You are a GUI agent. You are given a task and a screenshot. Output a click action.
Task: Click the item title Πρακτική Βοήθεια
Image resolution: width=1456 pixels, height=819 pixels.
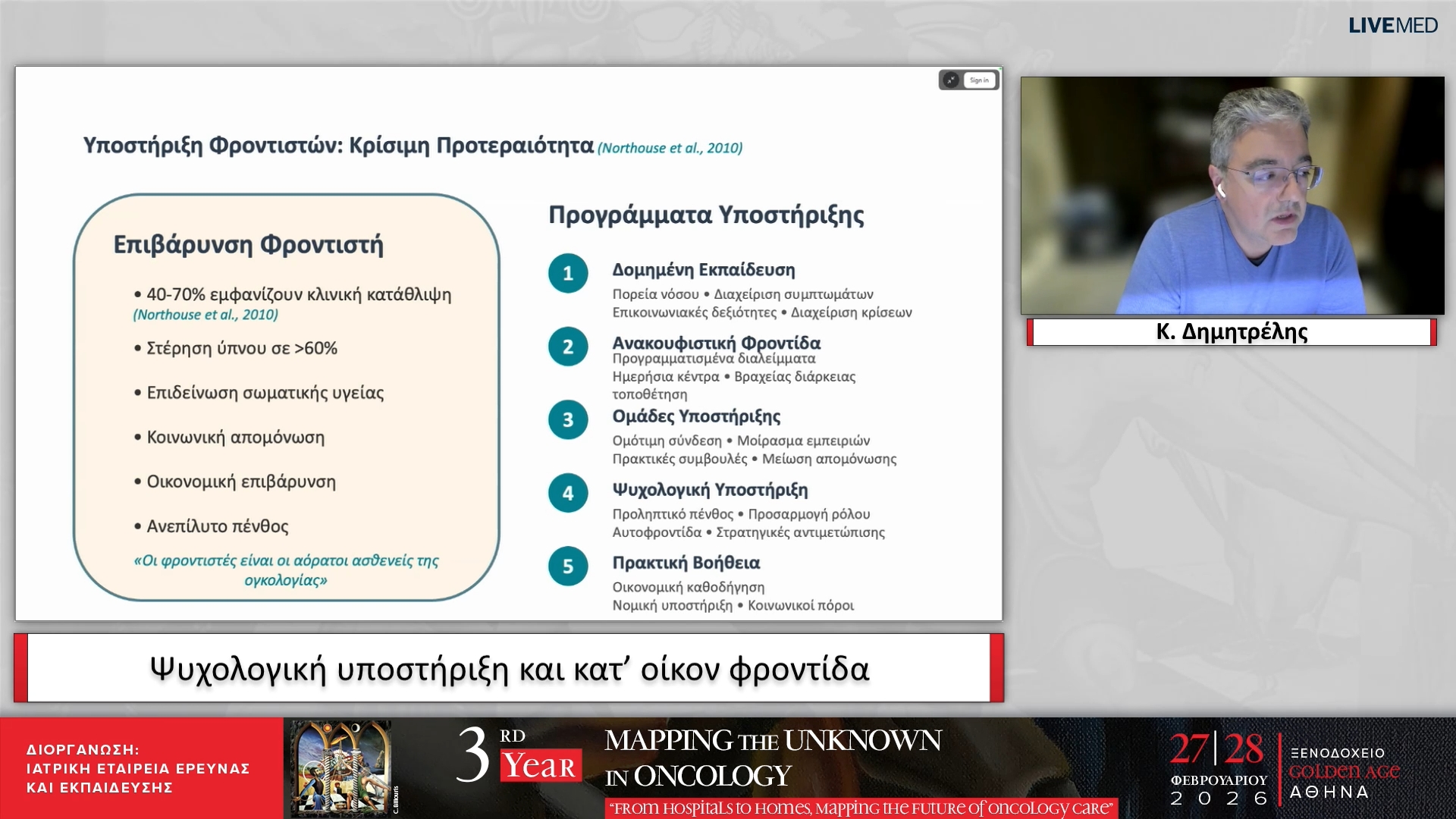tap(686, 563)
